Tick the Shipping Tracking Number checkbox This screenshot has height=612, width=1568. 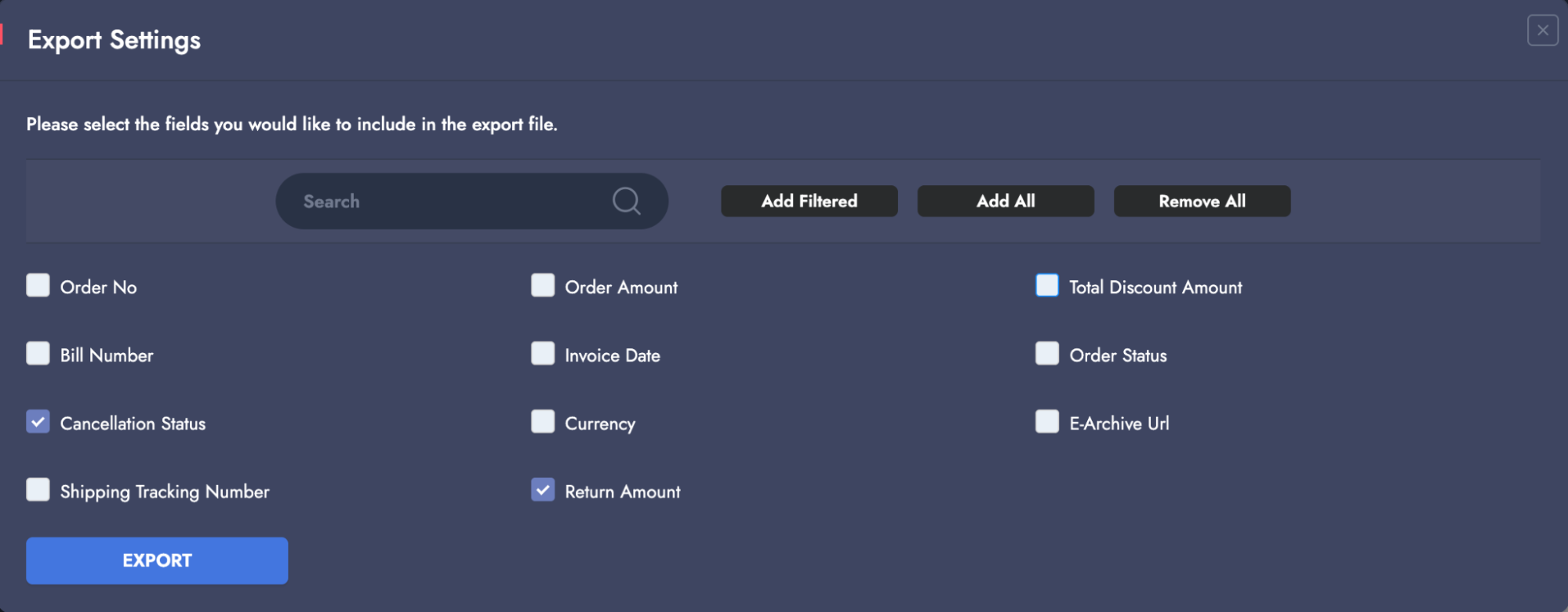tap(38, 490)
